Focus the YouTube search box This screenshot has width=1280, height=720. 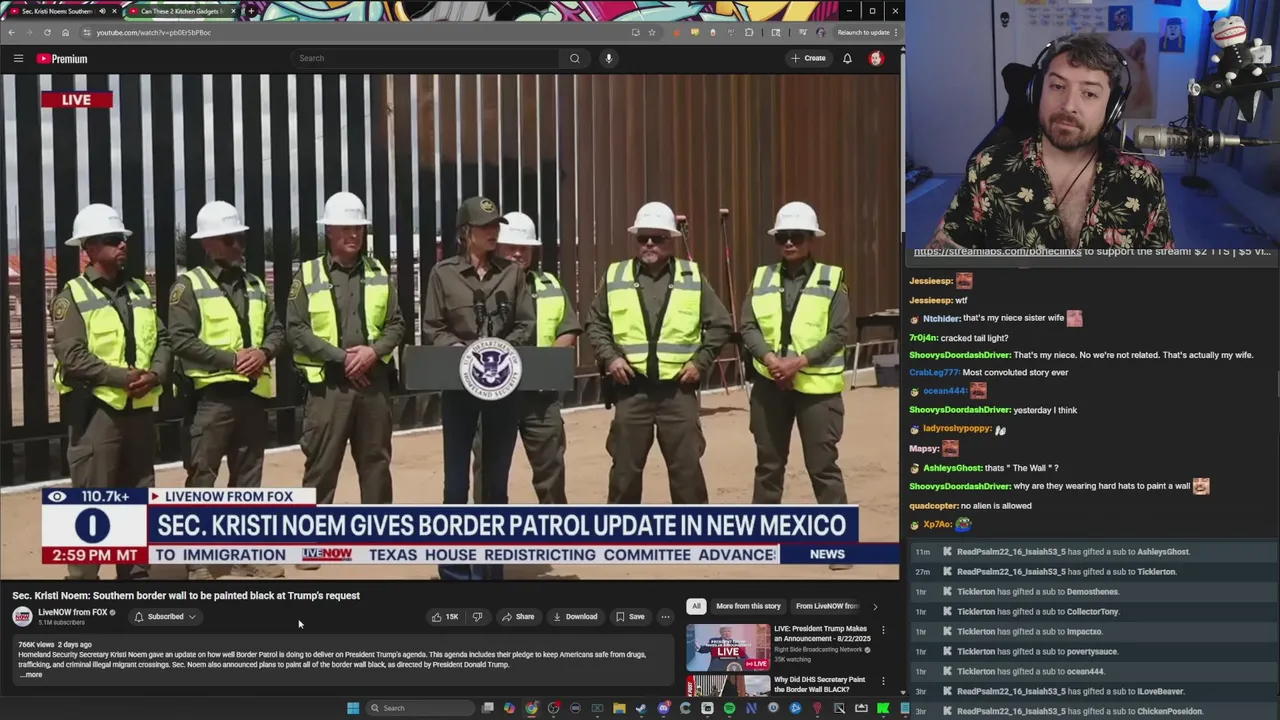[x=425, y=58]
